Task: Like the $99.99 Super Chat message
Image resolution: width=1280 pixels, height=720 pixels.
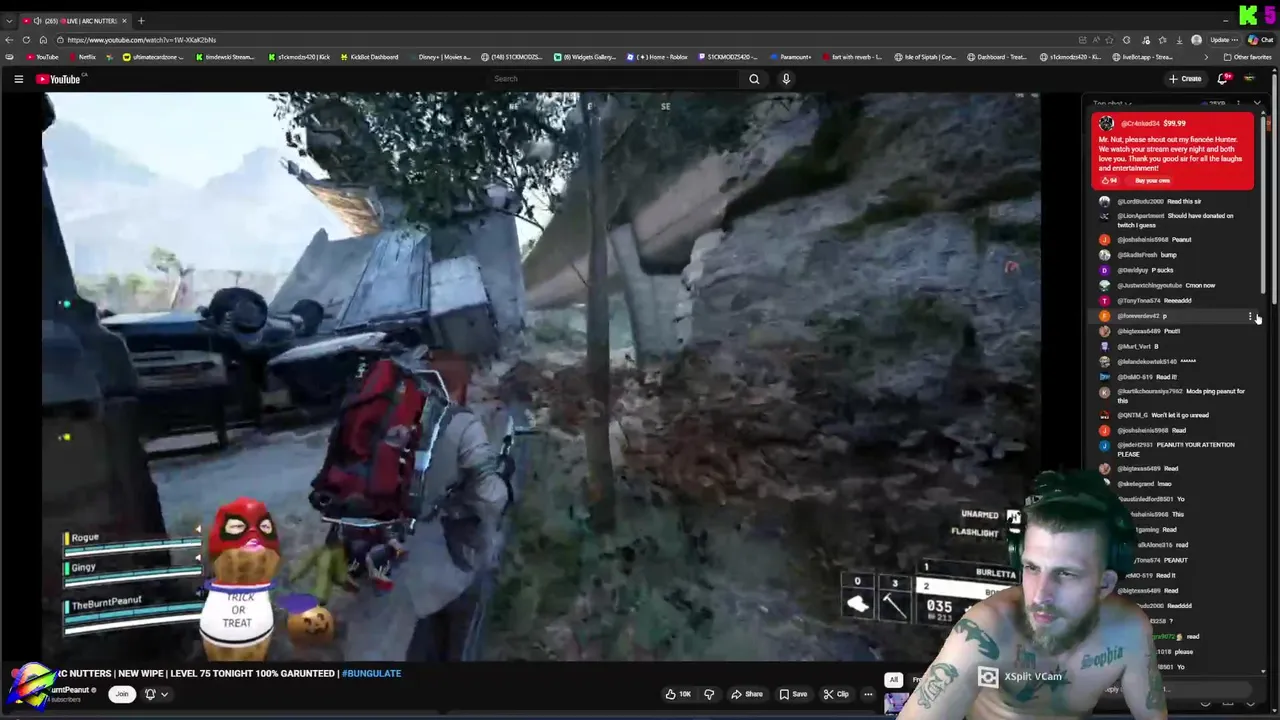Action: click(1109, 181)
